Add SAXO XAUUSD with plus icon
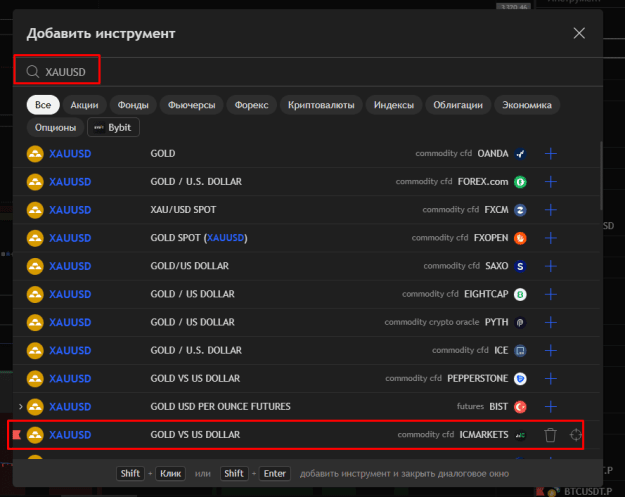The image size is (625, 497). pyautogui.click(x=550, y=266)
